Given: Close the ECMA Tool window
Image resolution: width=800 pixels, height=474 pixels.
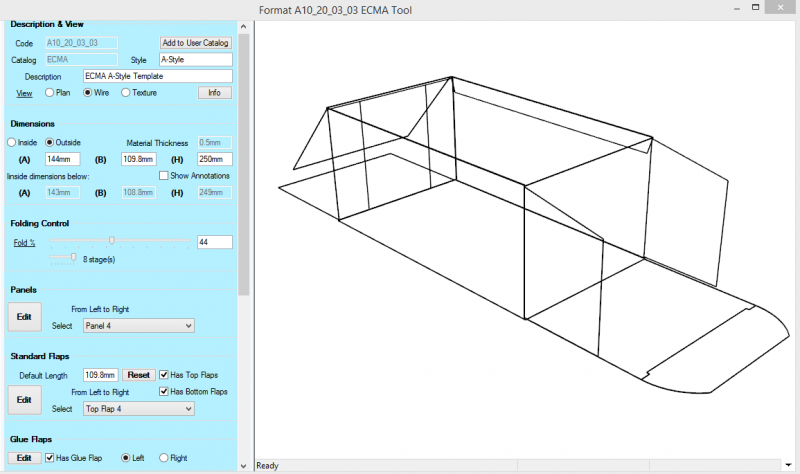Looking at the screenshot, I should 781,8.
